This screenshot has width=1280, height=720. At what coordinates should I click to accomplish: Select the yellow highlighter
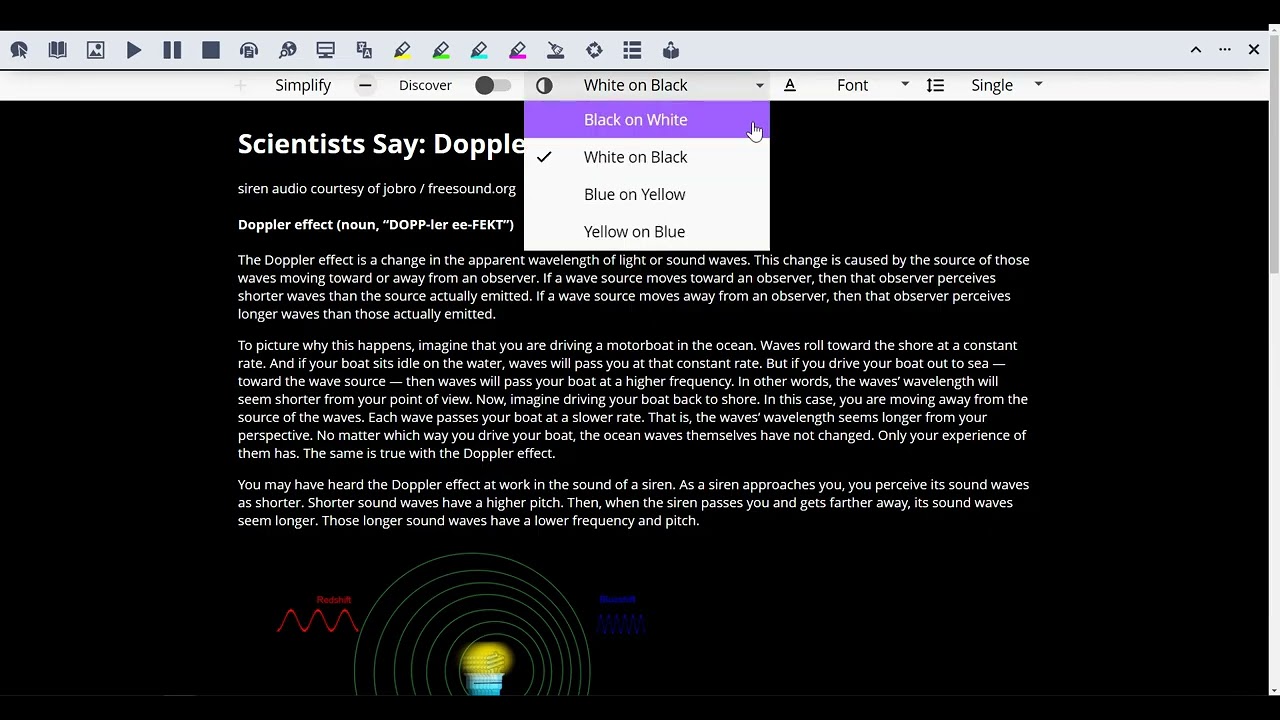coord(402,50)
